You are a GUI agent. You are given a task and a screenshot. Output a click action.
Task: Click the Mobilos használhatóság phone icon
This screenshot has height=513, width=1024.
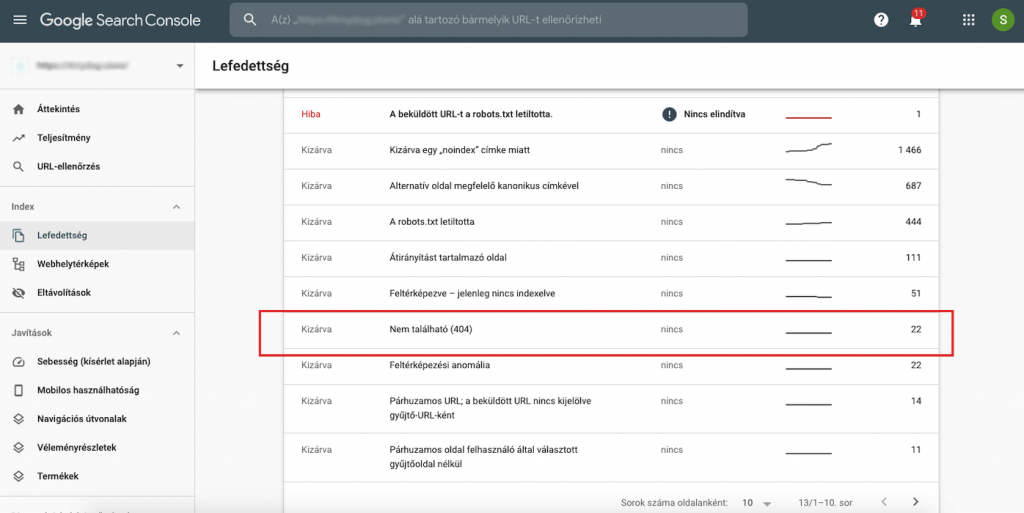click(x=18, y=390)
